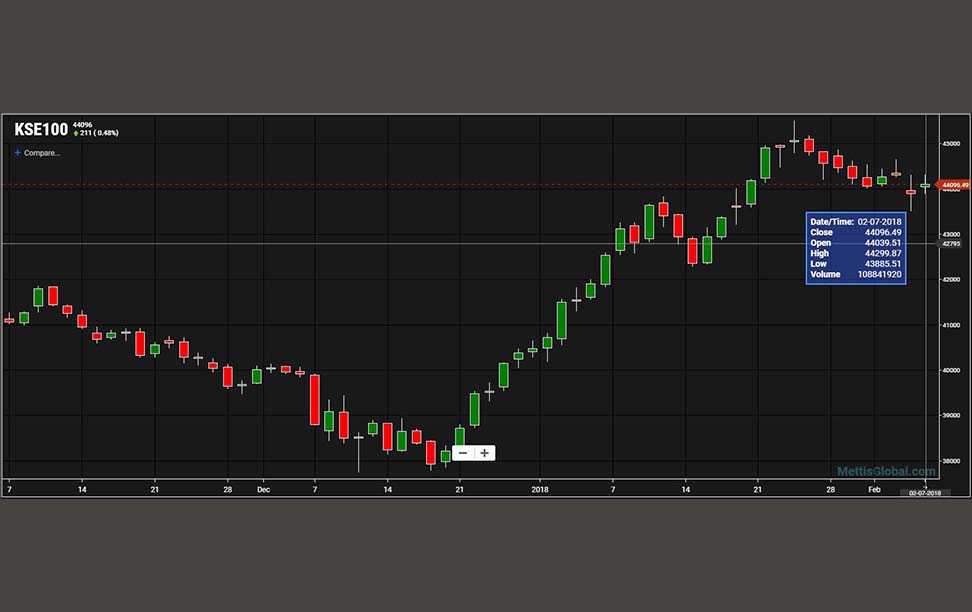The image size is (972, 612).
Task: Click the 42795 crosshair label on price axis
Action: pyautogui.click(x=951, y=244)
